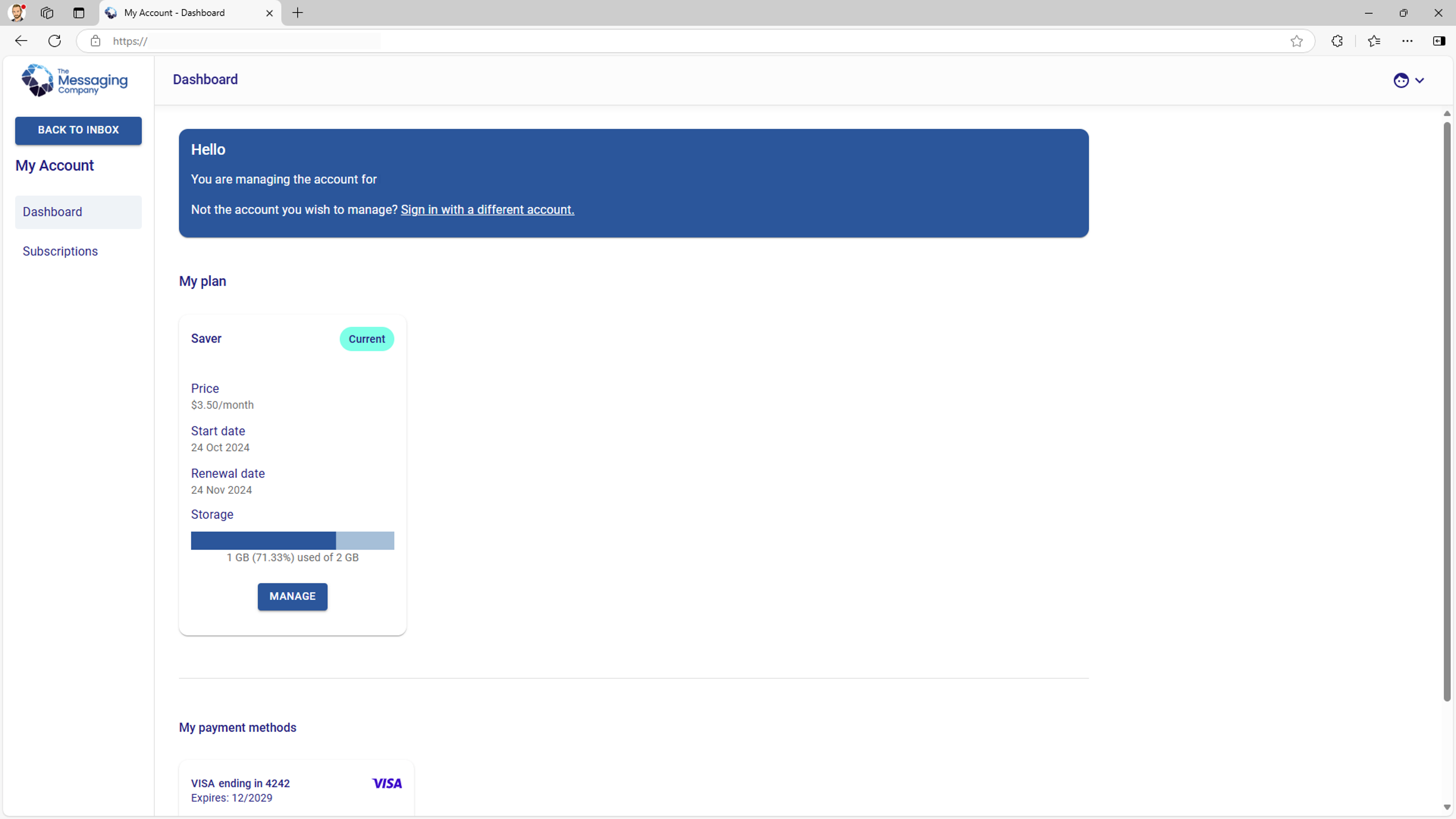Click the VISA card logo
The image size is (1456, 819).
tap(387, 783)
